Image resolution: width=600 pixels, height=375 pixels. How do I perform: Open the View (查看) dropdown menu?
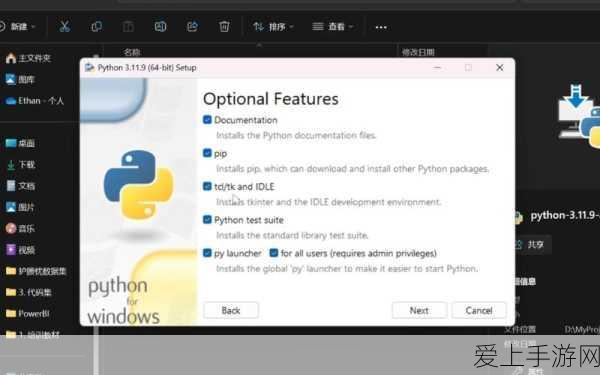click(x=333, y=26)
